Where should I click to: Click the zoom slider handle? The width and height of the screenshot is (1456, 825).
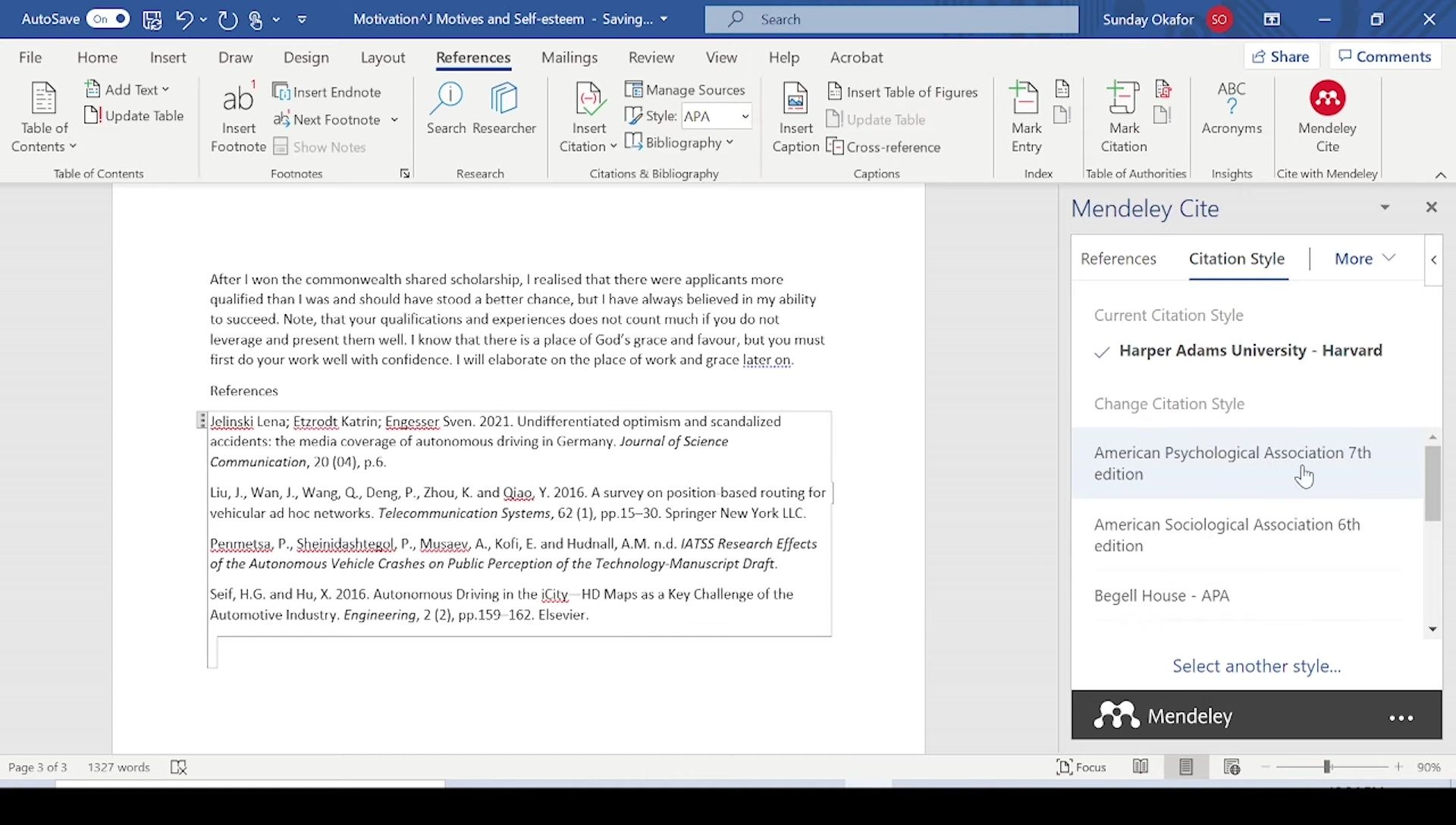pos(1327,767)
